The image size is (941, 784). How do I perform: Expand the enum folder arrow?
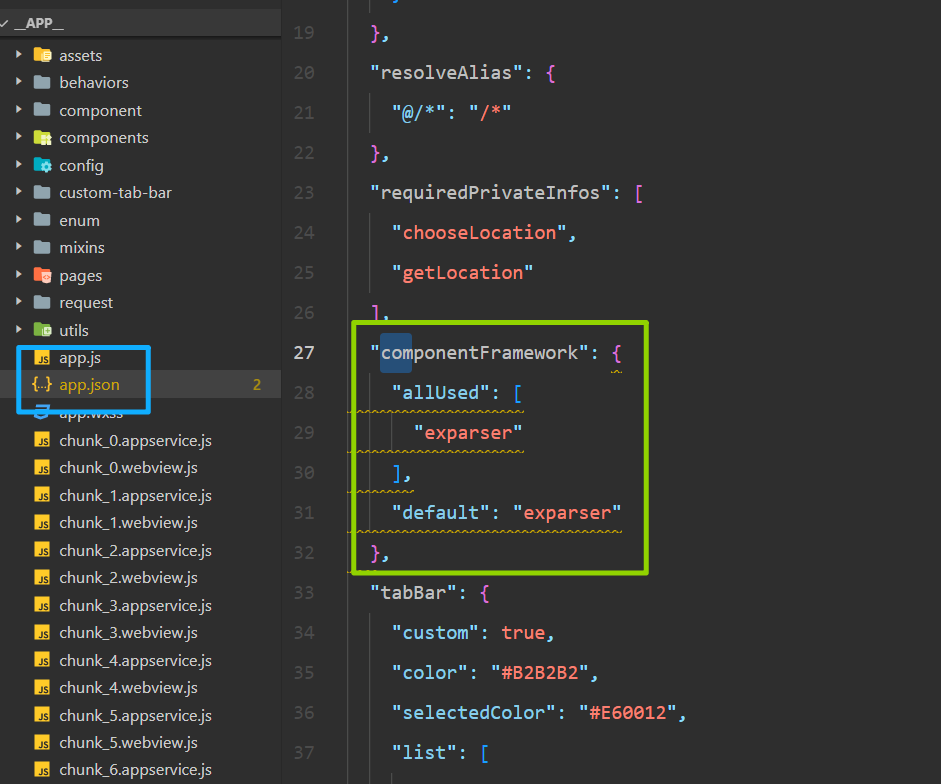(19, 220)
